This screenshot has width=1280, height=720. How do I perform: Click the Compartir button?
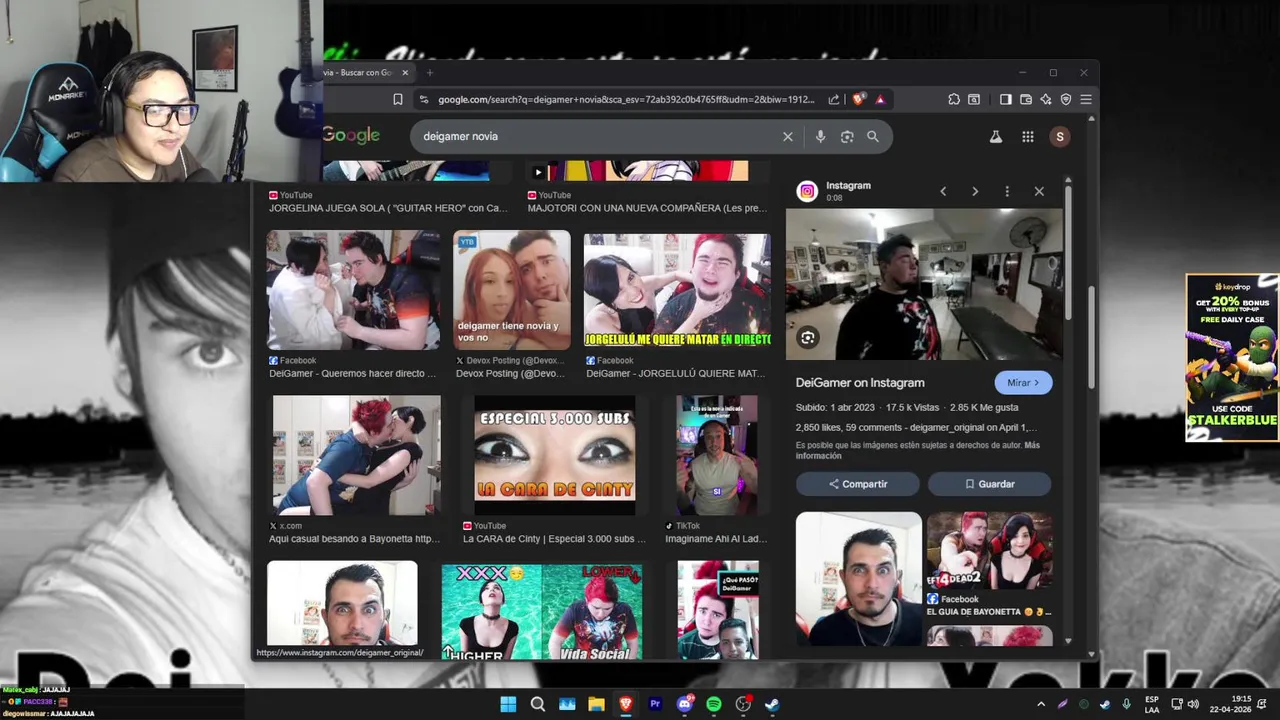[857, 484]
